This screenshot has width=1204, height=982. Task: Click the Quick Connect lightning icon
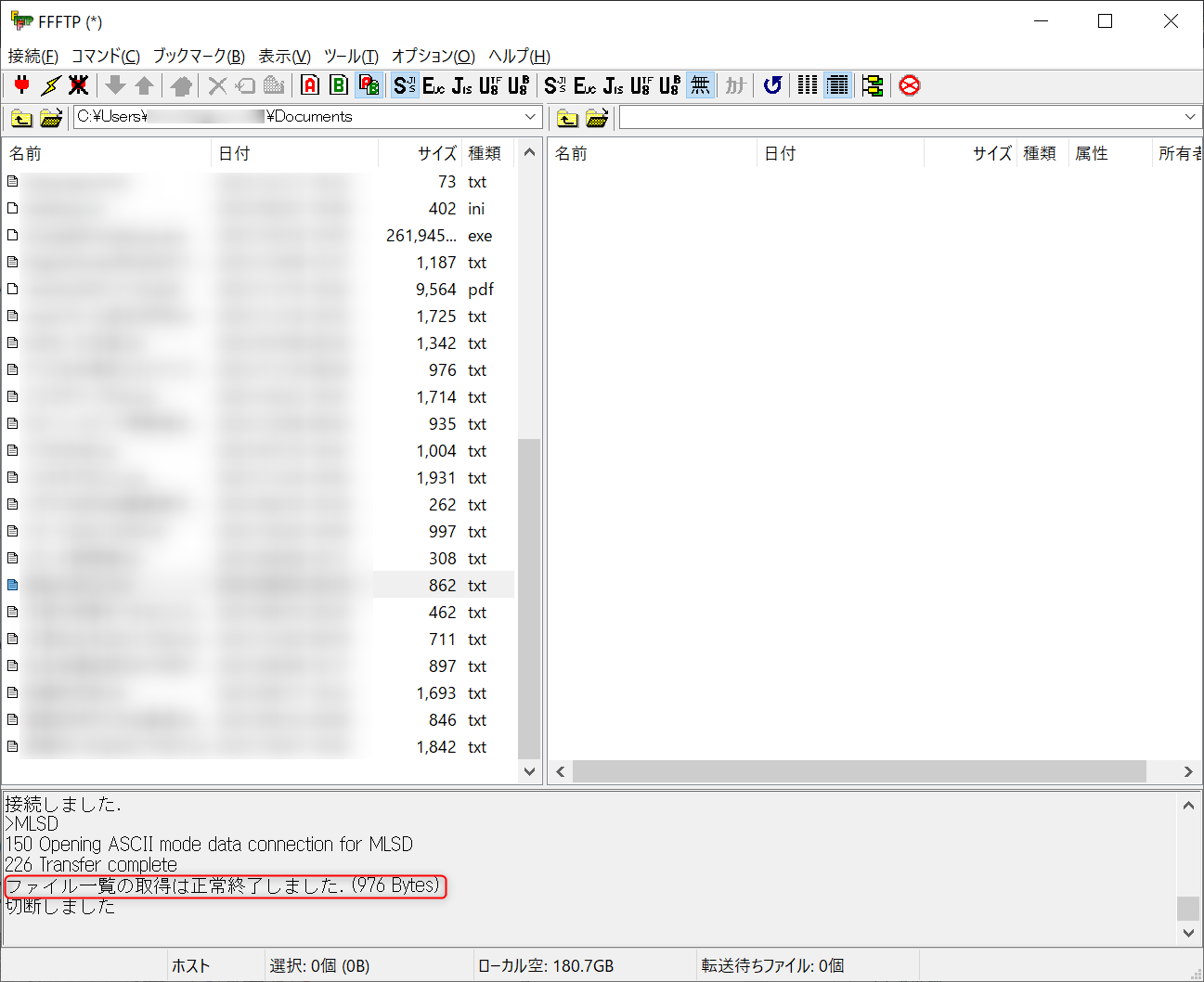click(x=50, y=85)
